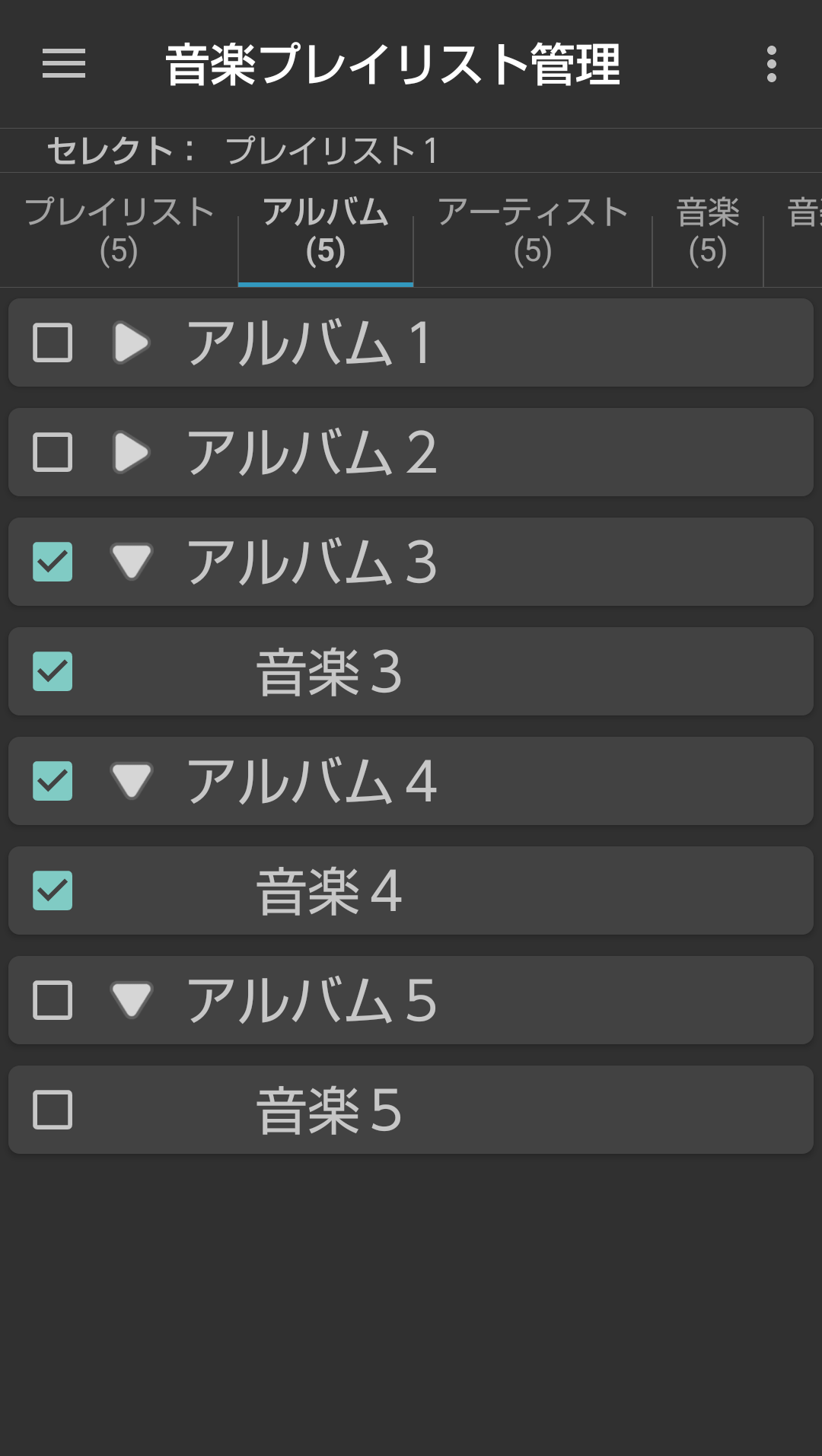
Task: Check the アルバム2 checkbox
Action: [x=53, y=452]
